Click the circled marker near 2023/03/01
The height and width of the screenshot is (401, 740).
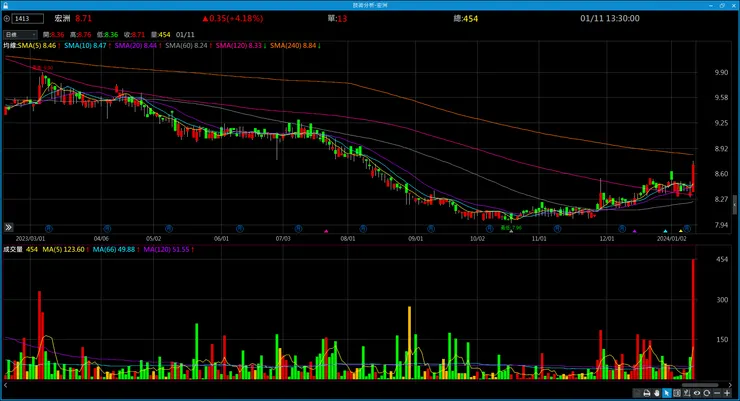coord(49,228)
